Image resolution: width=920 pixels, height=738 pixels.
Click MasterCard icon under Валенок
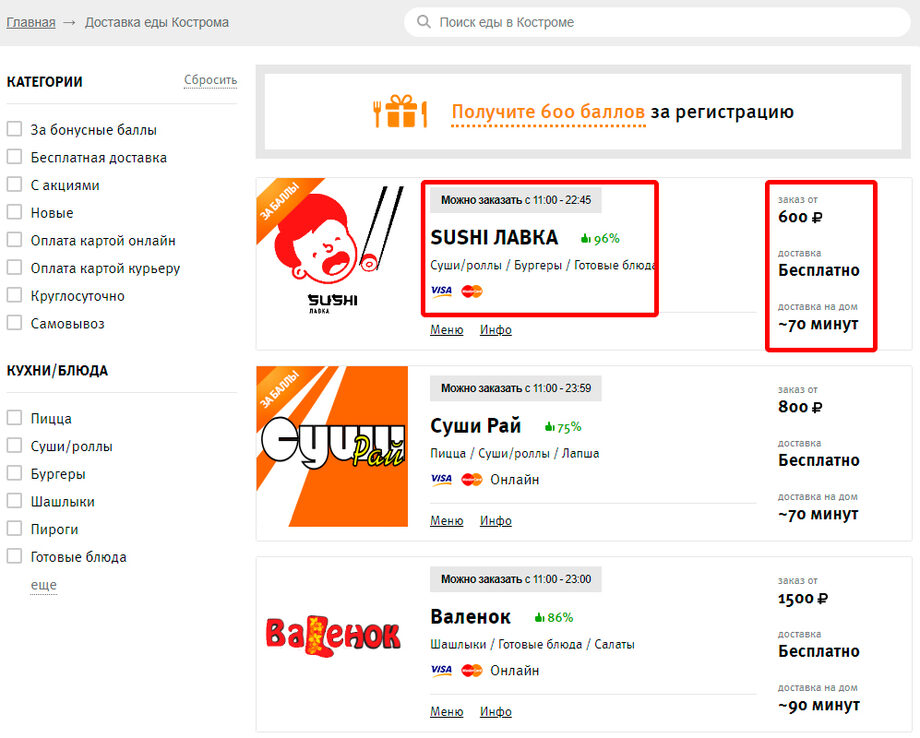click(x=472, y=670)
